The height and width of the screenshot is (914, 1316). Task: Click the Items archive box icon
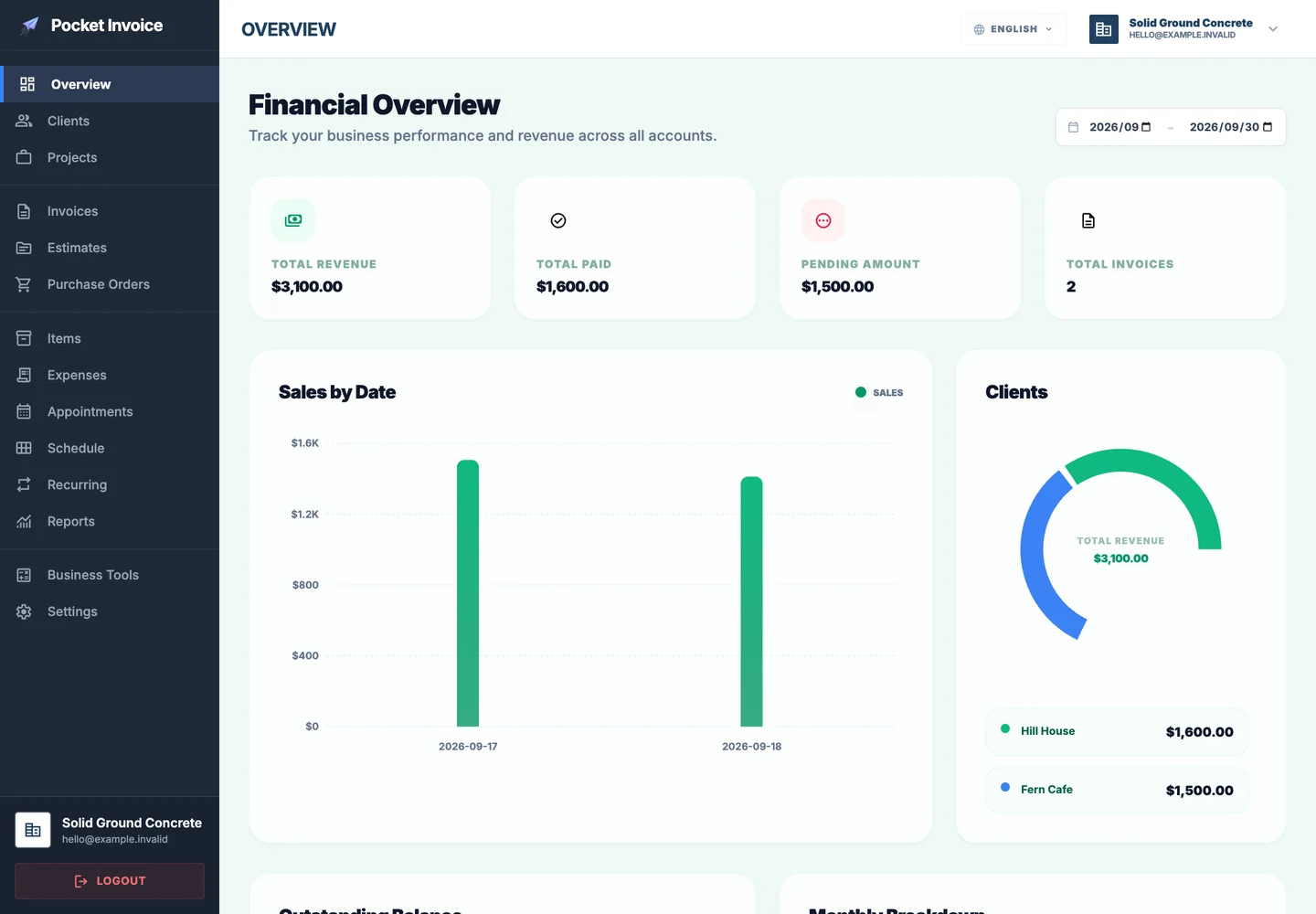24,338
